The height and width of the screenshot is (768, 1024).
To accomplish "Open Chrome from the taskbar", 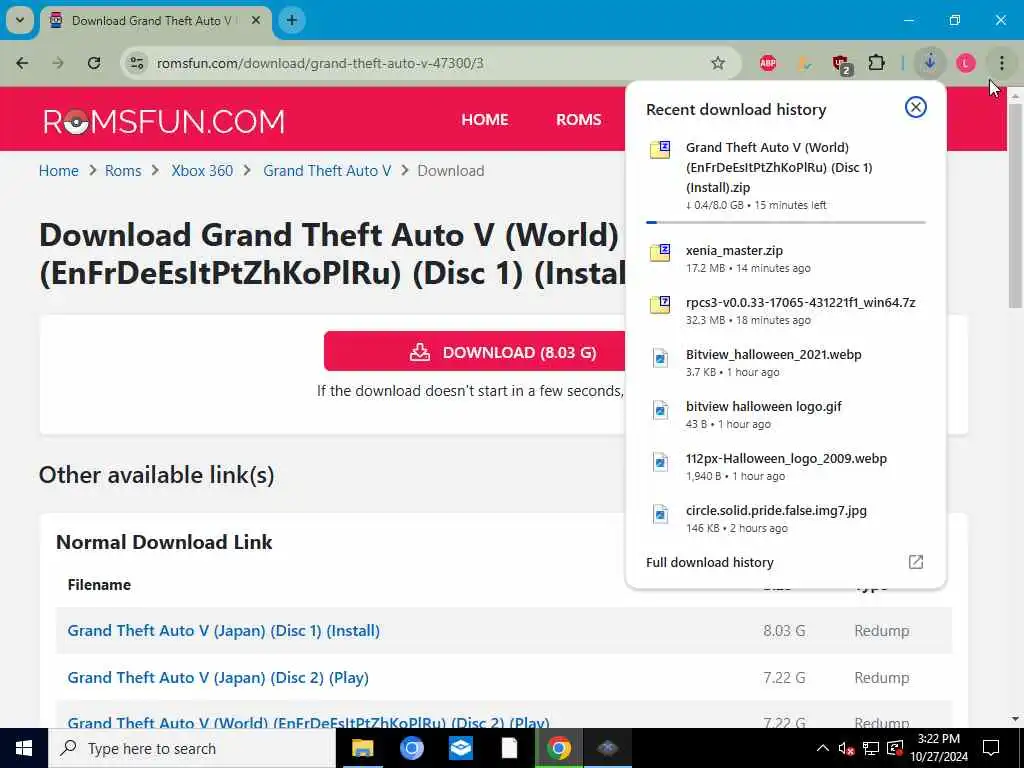I will [x=558, y=748].
